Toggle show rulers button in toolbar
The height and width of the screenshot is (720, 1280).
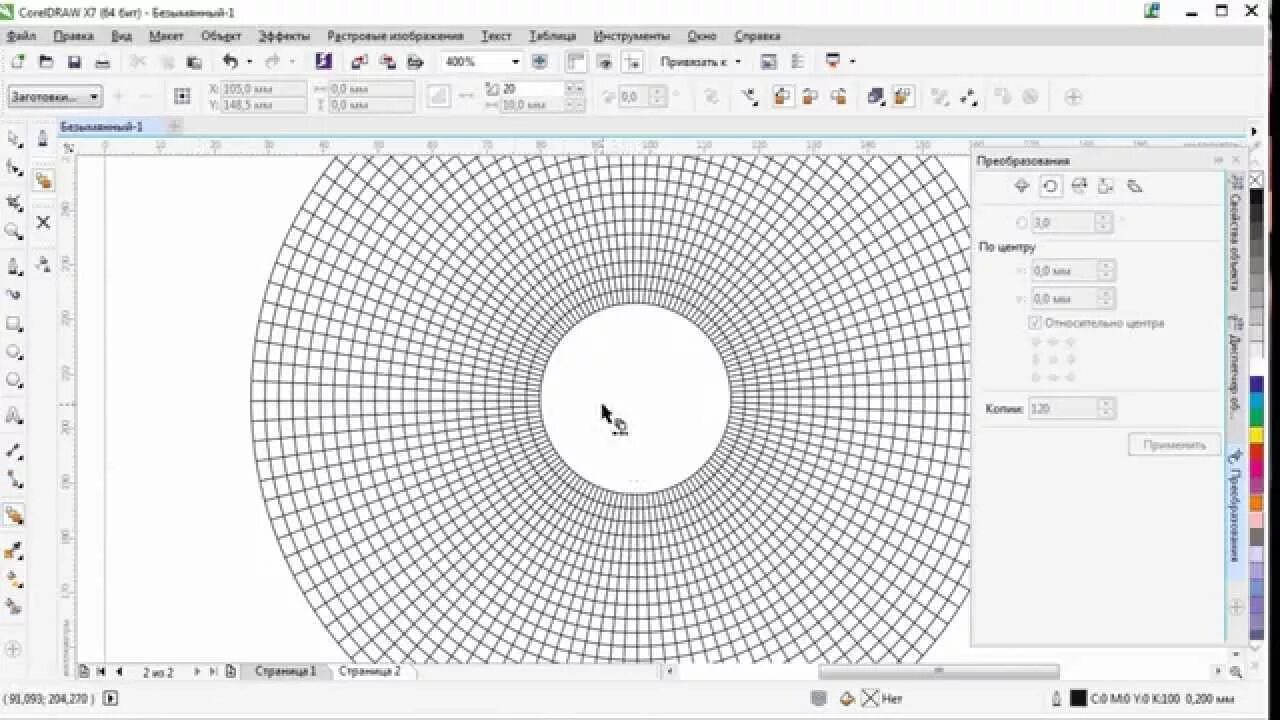pos(575,62)
